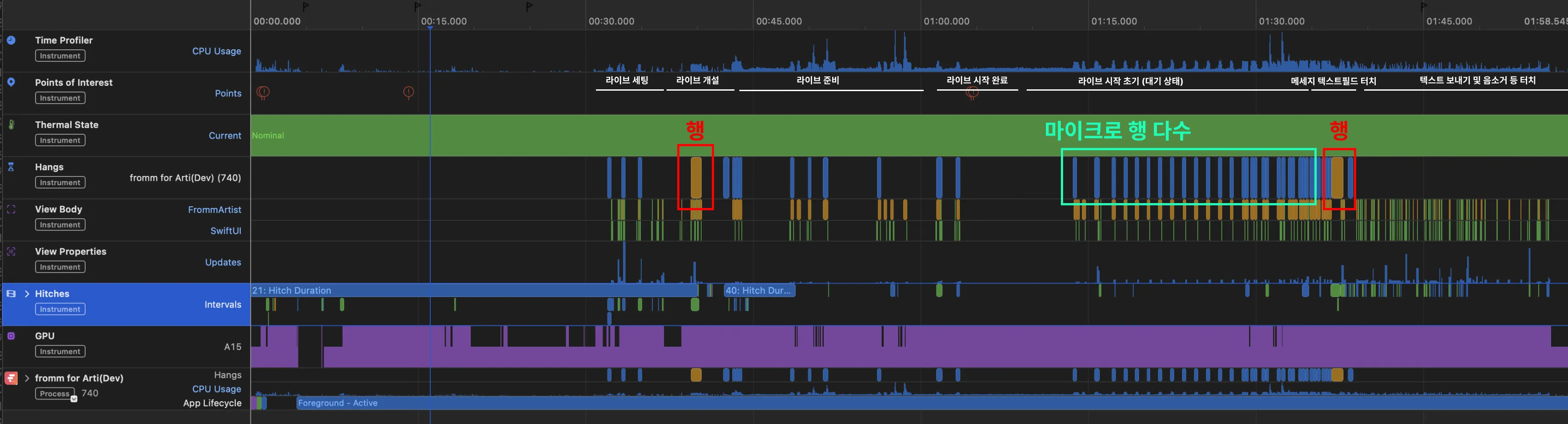1568x424 pixels.
Task: Click the 'App Lifecycle' lane label
Action: coord(212,403)
